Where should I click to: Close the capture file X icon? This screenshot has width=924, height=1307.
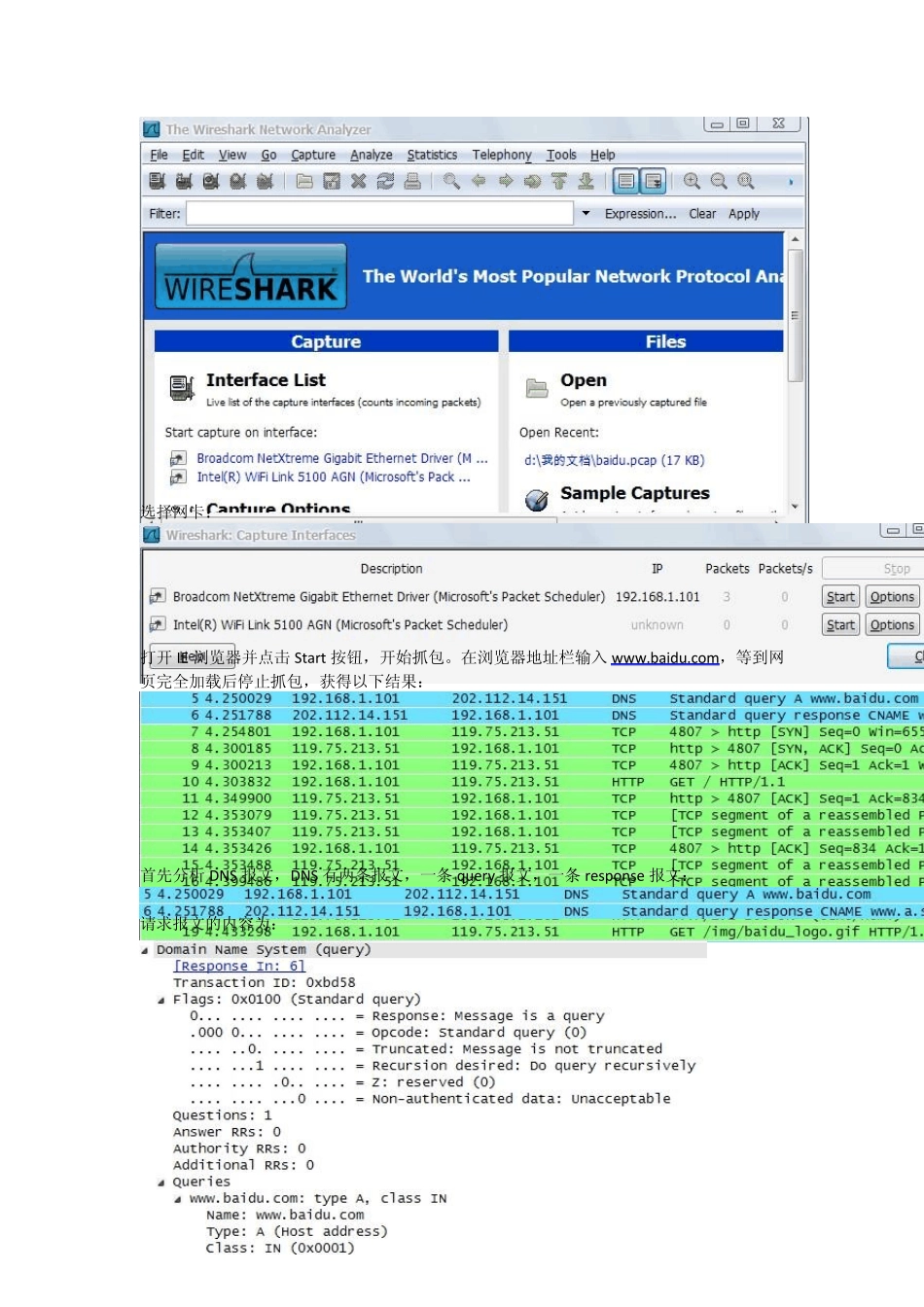(x=359, y=181)
